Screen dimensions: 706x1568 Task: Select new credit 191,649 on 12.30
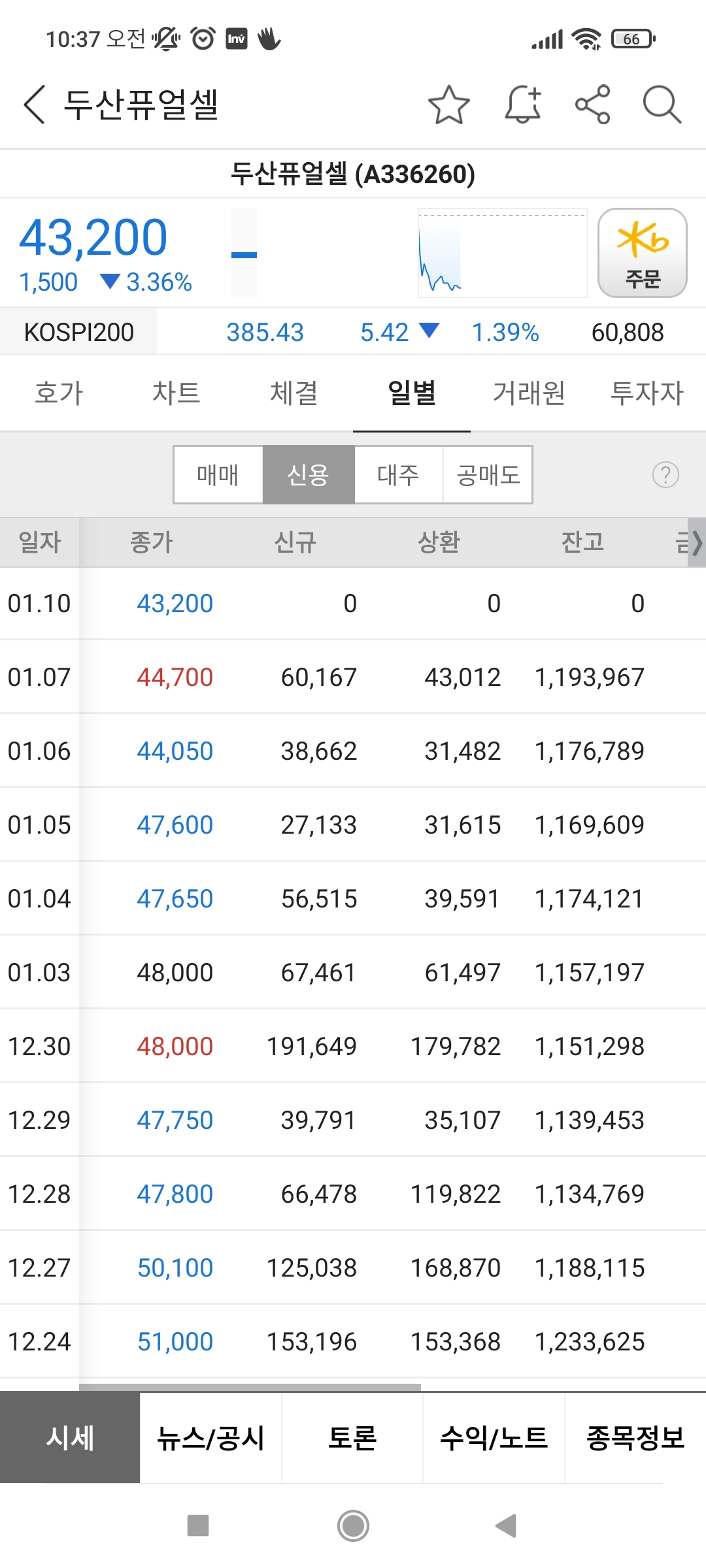tap(312, 1047)
